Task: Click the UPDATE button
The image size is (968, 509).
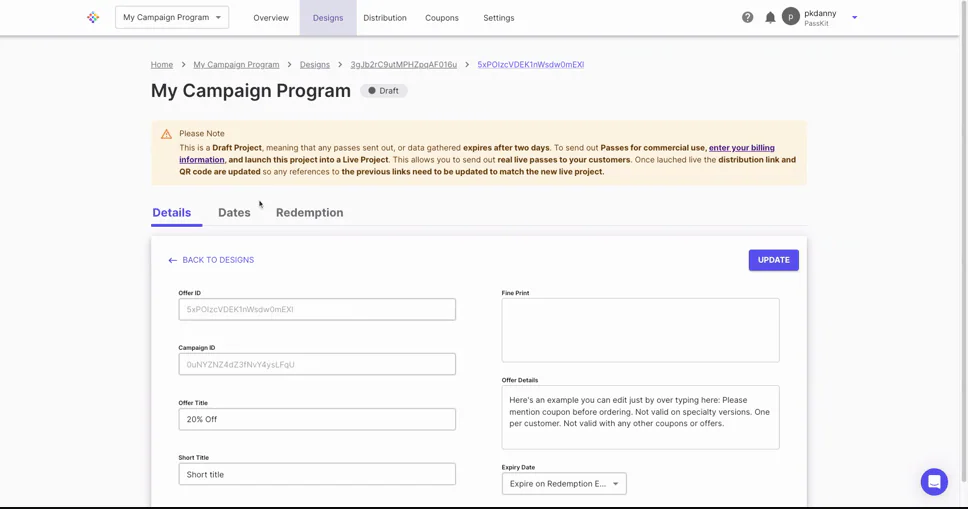Action: pos(774,260)
